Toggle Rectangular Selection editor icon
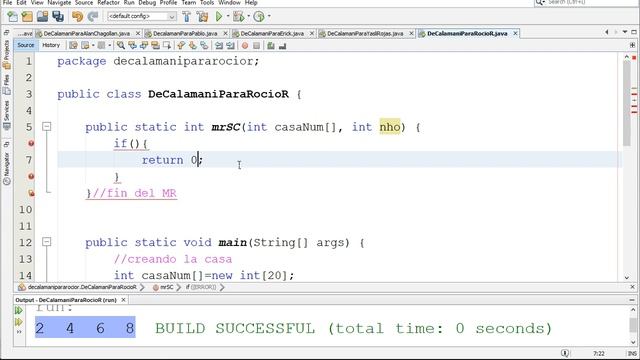 (x=167, y=45)
